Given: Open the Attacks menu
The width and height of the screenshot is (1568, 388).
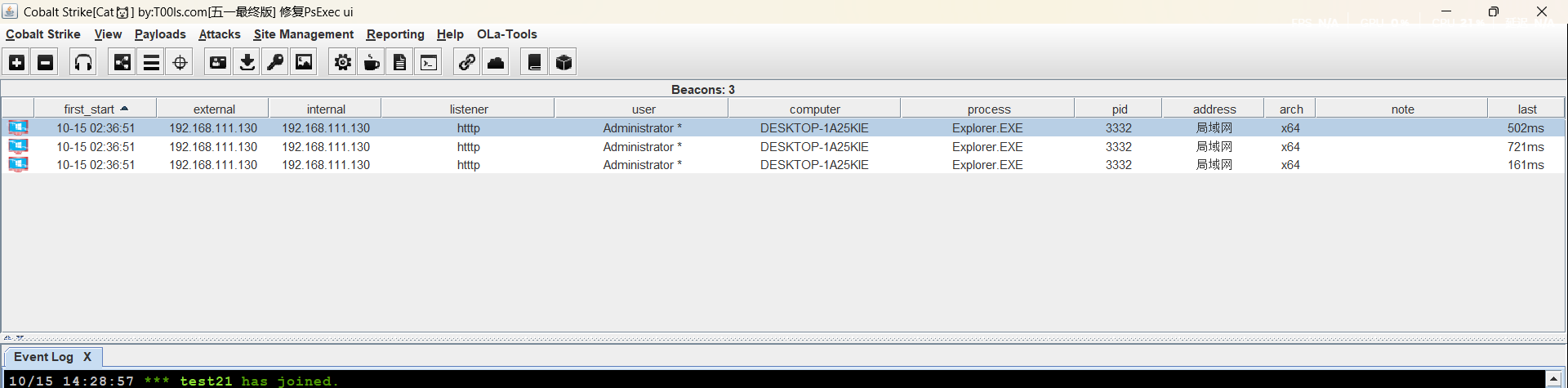Looking at the screenshot, I should (220, 34).
